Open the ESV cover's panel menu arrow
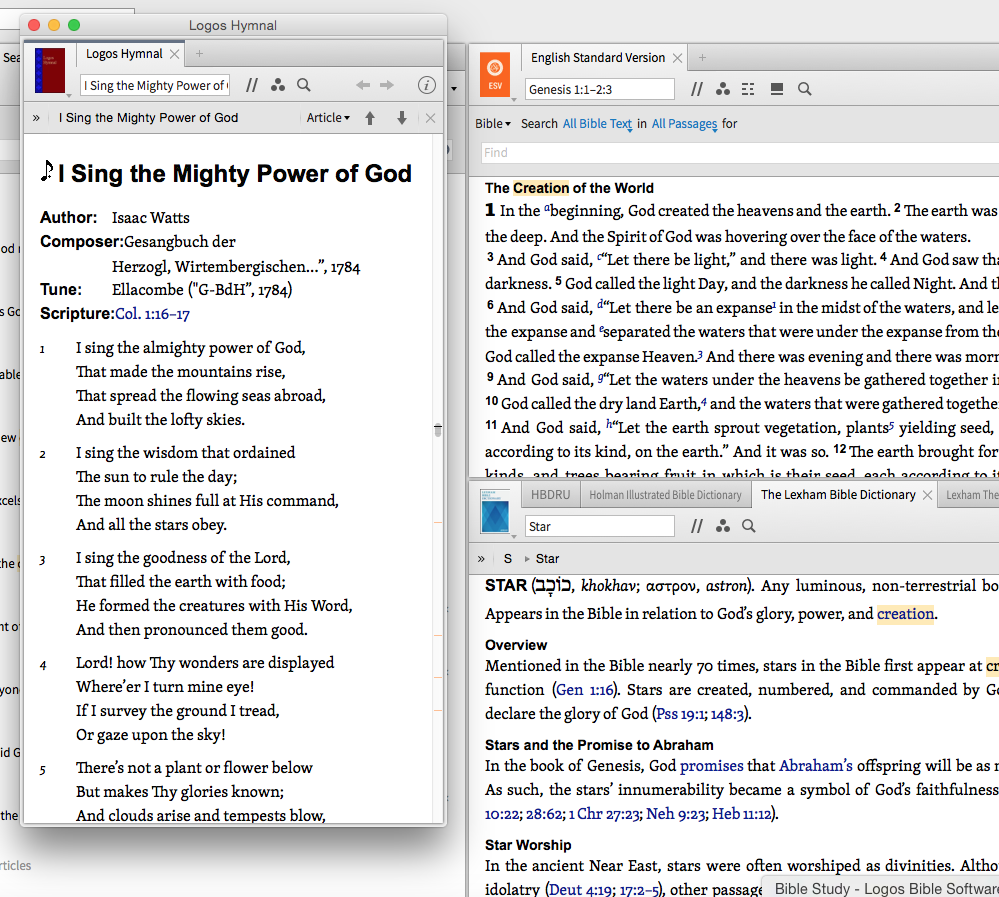 tap(513, 99)
